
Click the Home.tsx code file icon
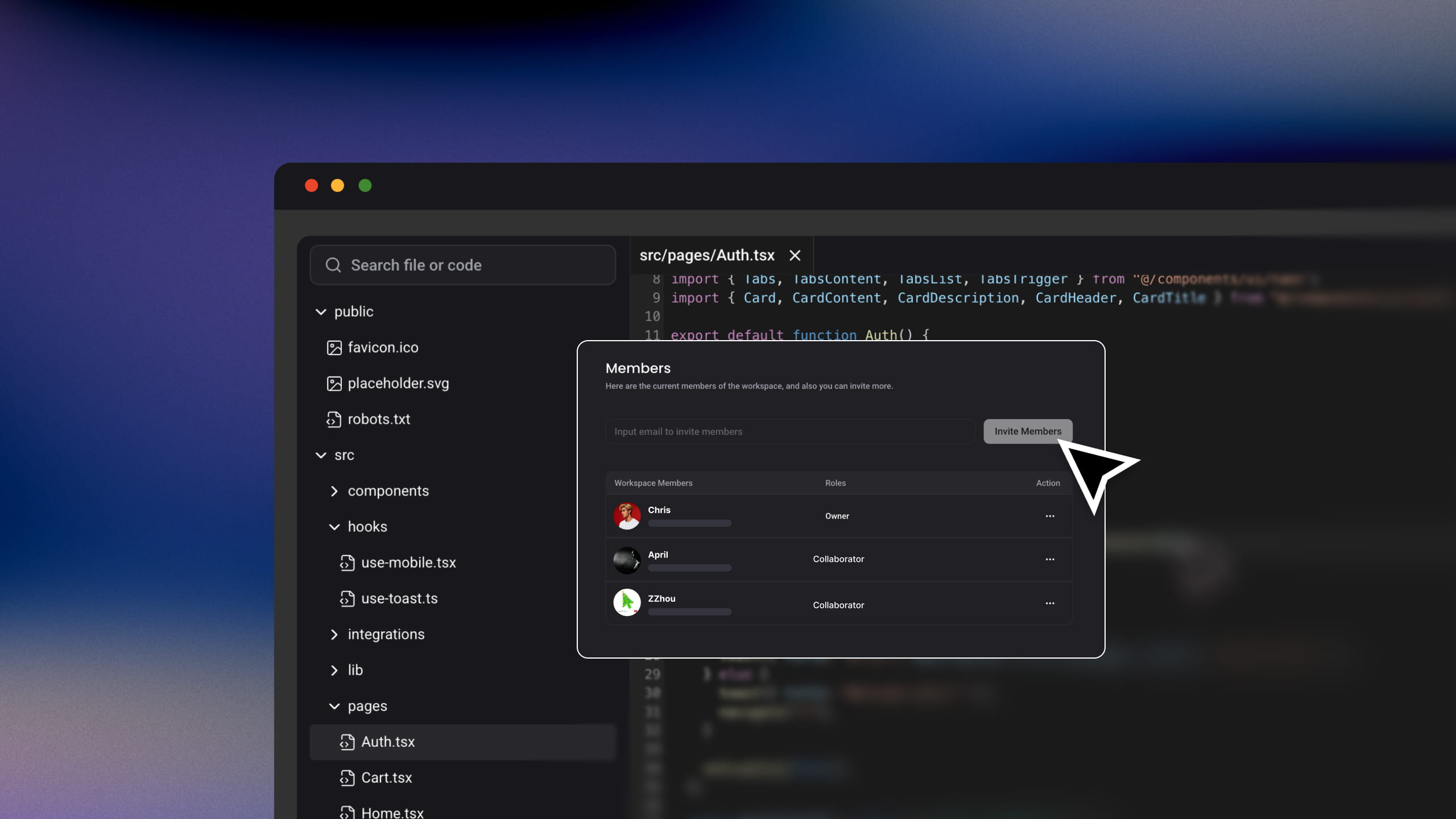pos(347,813)
